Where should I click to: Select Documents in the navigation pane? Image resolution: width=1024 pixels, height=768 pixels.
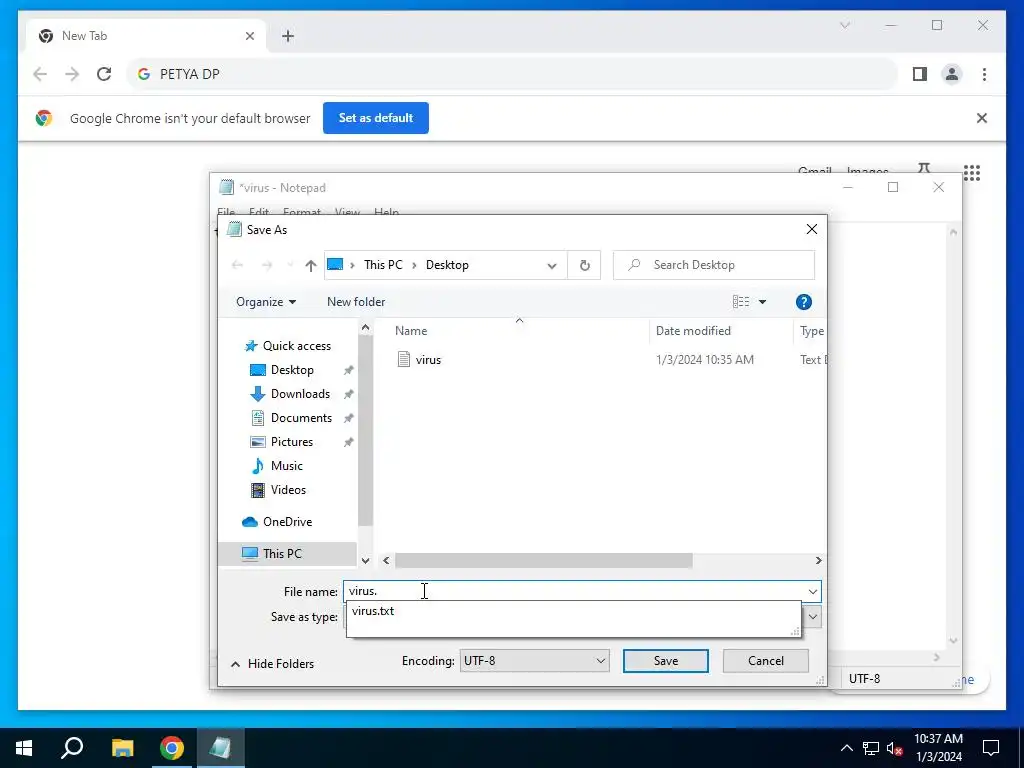301,418
